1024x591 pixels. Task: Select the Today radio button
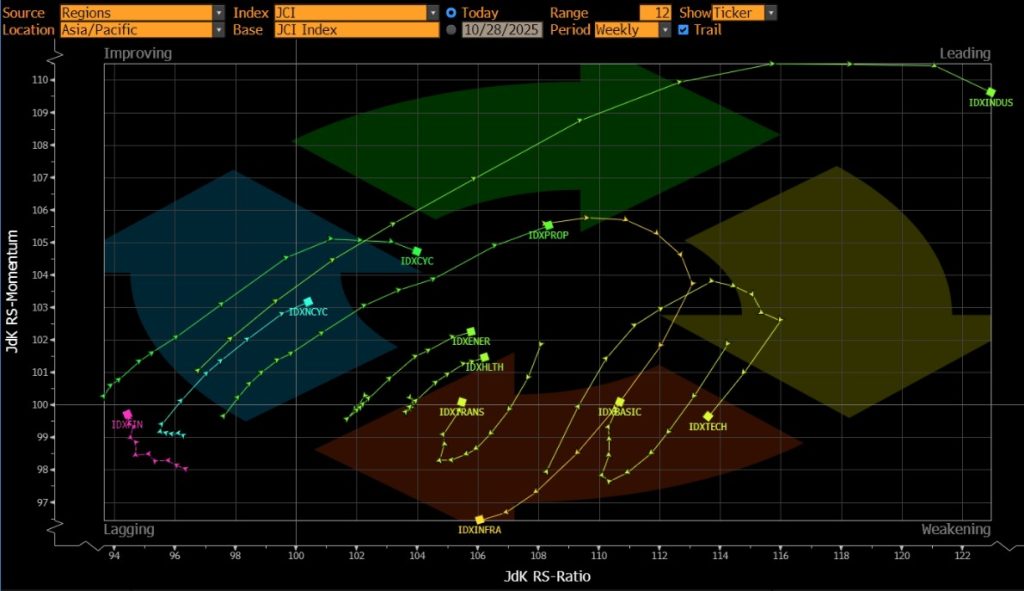tap(452, 13)
